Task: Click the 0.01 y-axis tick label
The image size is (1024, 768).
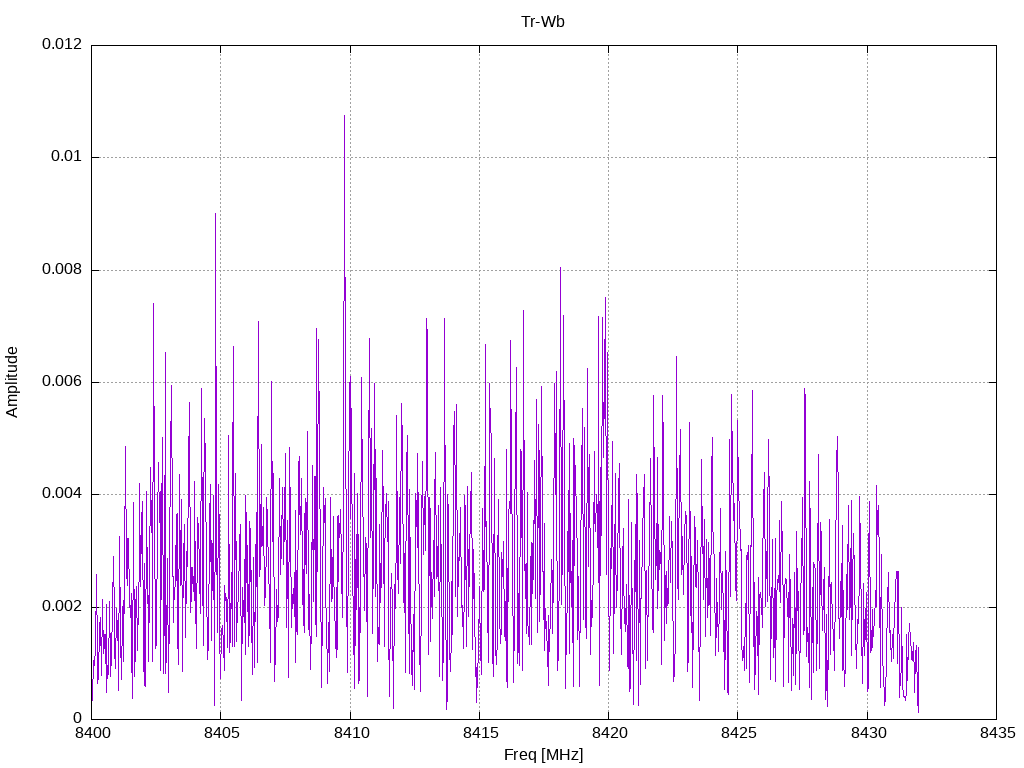Action: [x=67, y=157]
